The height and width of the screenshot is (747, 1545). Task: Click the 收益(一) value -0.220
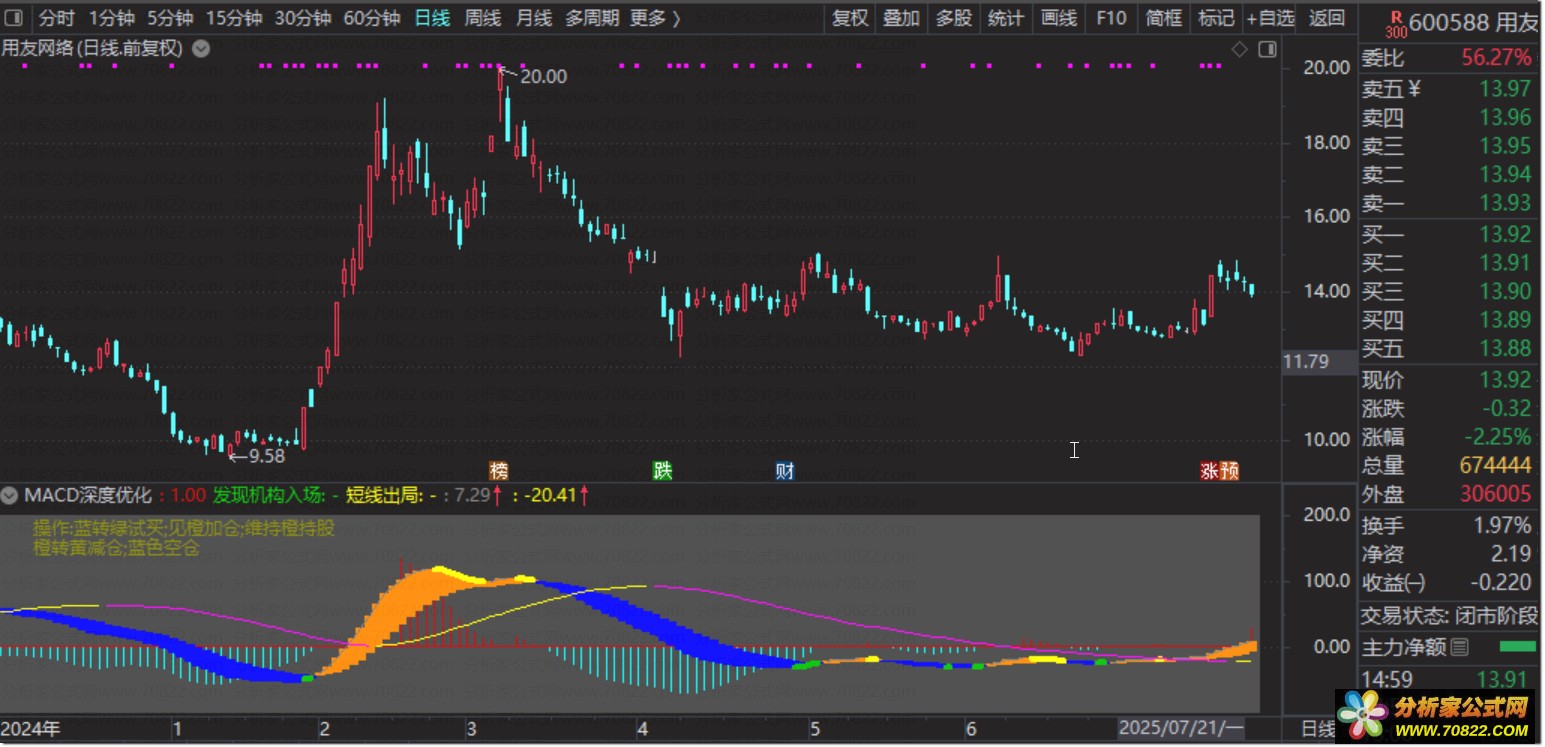tap(1500, 582)
